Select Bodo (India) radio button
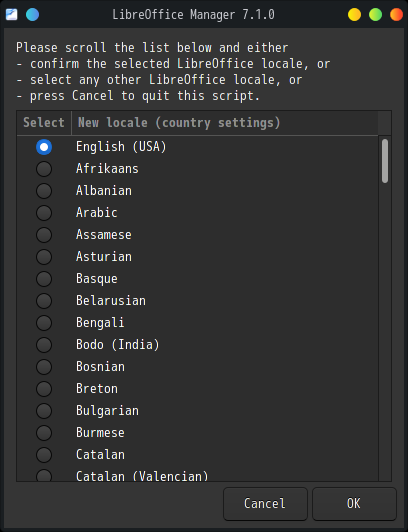This screenshot has height=532, width=408. click(x=44, y=345)
